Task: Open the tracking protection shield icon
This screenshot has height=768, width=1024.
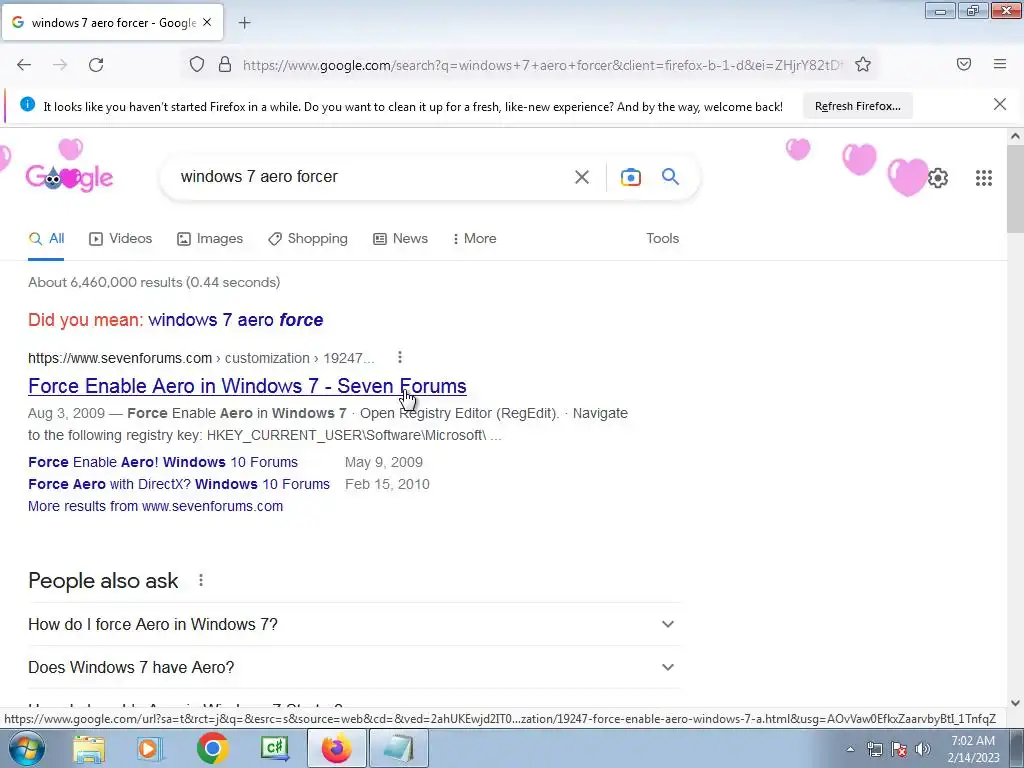Action: coord(197,65)
